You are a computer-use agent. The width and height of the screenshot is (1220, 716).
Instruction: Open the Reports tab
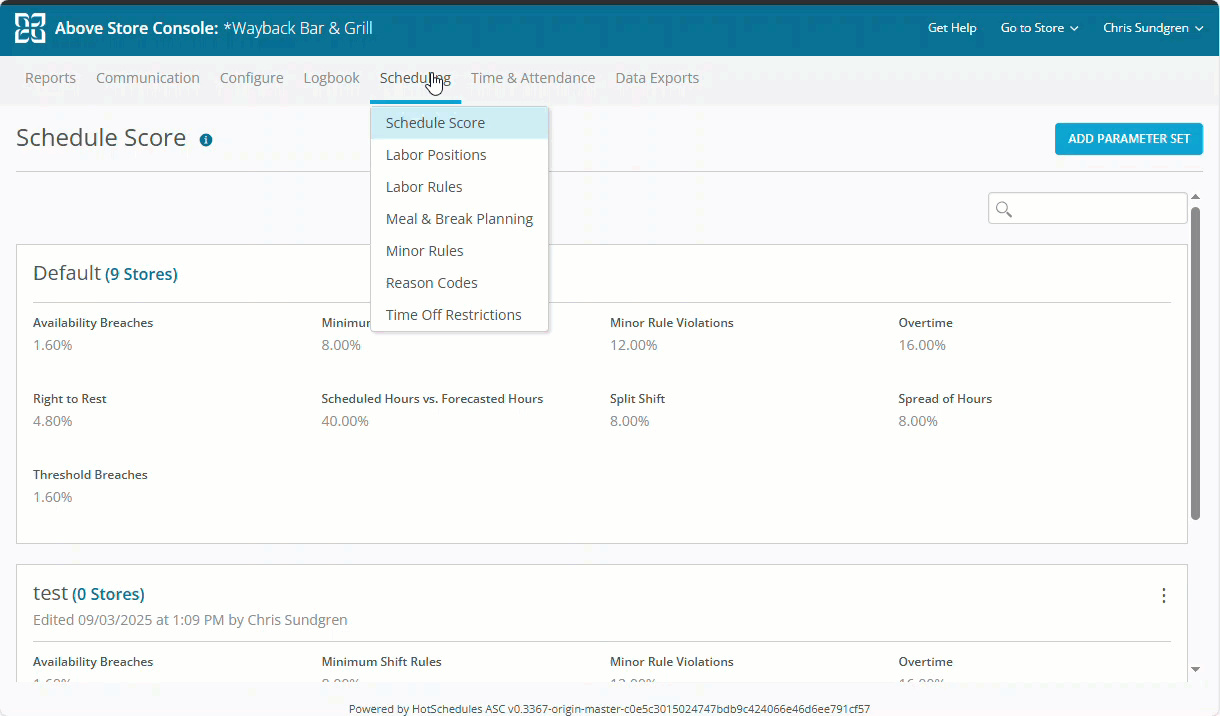[50, 78]
